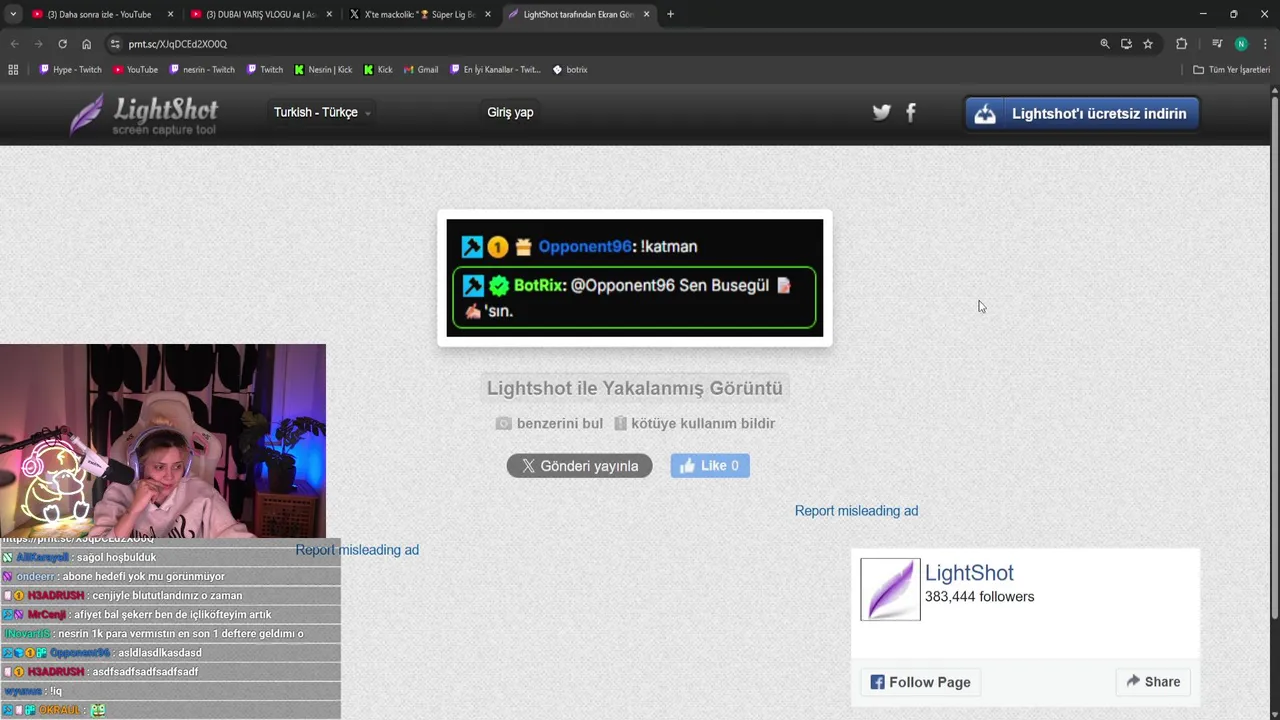Click the streamer webcam overlay
This screenshot has height=720, width=1280.
[163, 441]
